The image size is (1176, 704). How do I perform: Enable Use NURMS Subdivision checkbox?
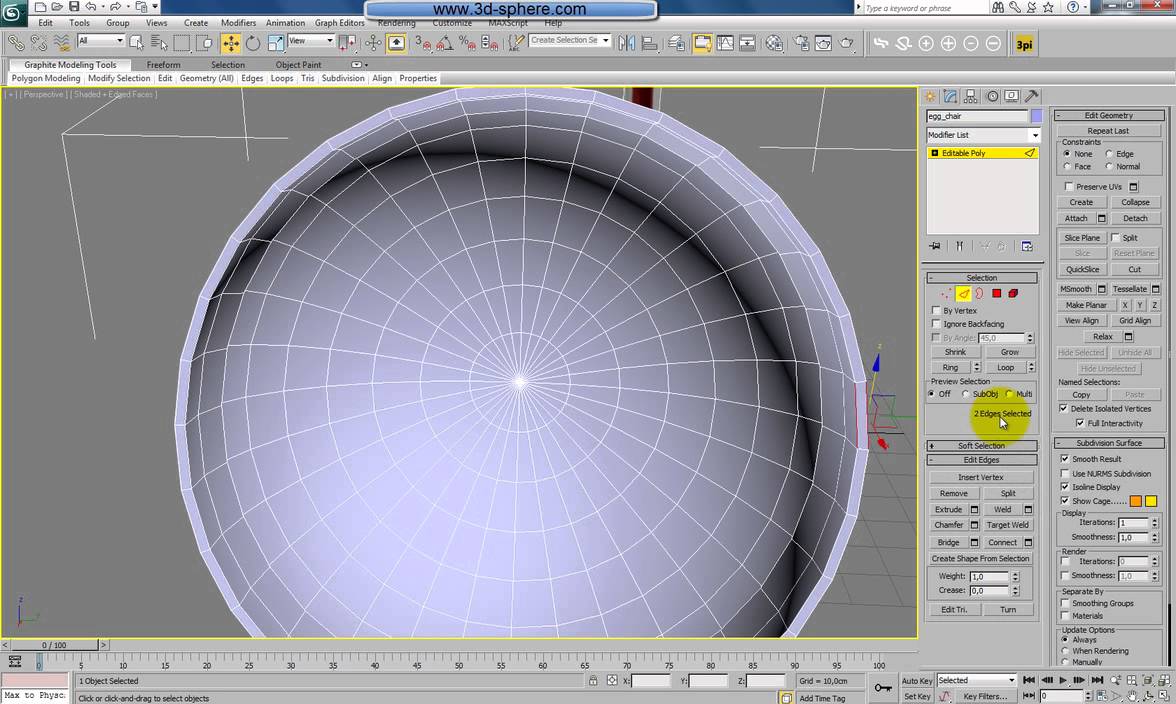tap(1065, 474)
